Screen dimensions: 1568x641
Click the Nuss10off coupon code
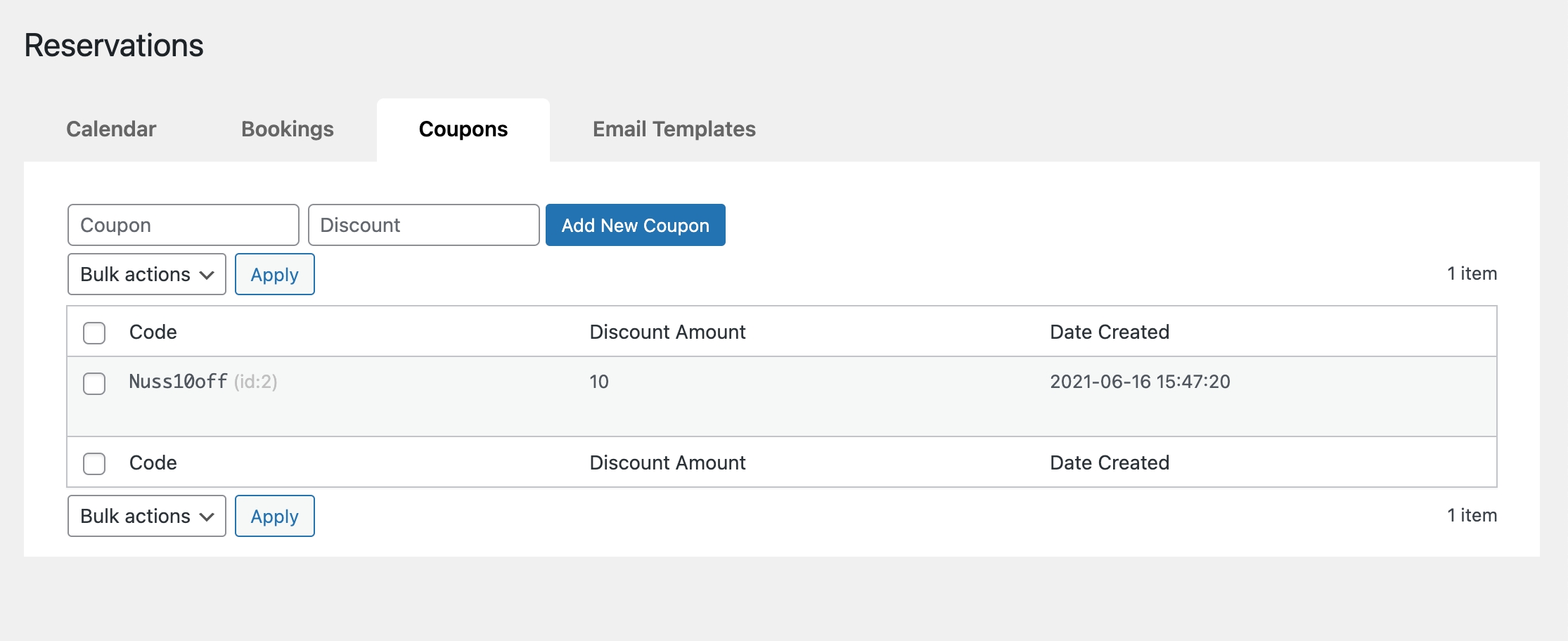click(178, 382)
